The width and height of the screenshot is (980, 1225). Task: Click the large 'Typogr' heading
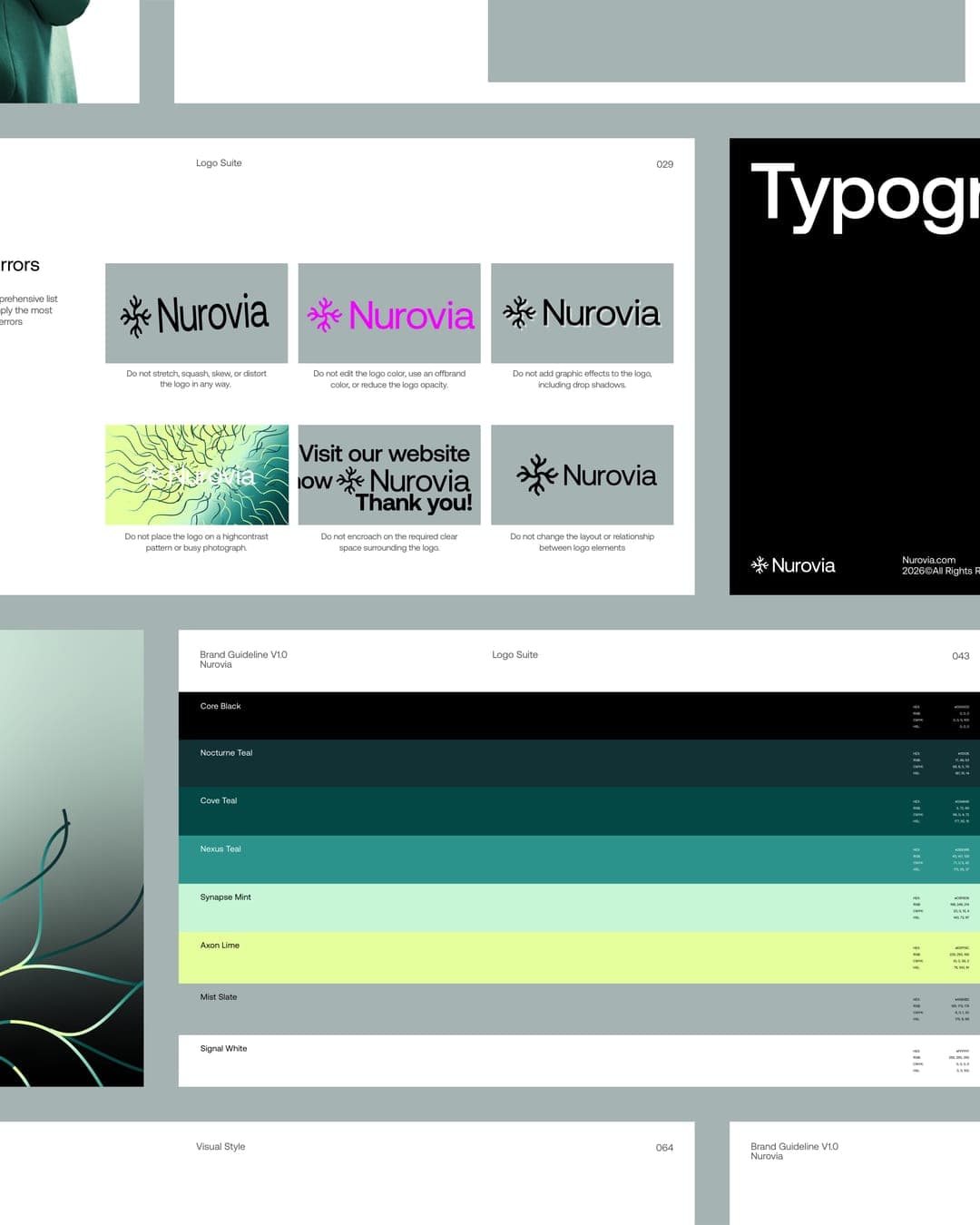click(865, 196)
